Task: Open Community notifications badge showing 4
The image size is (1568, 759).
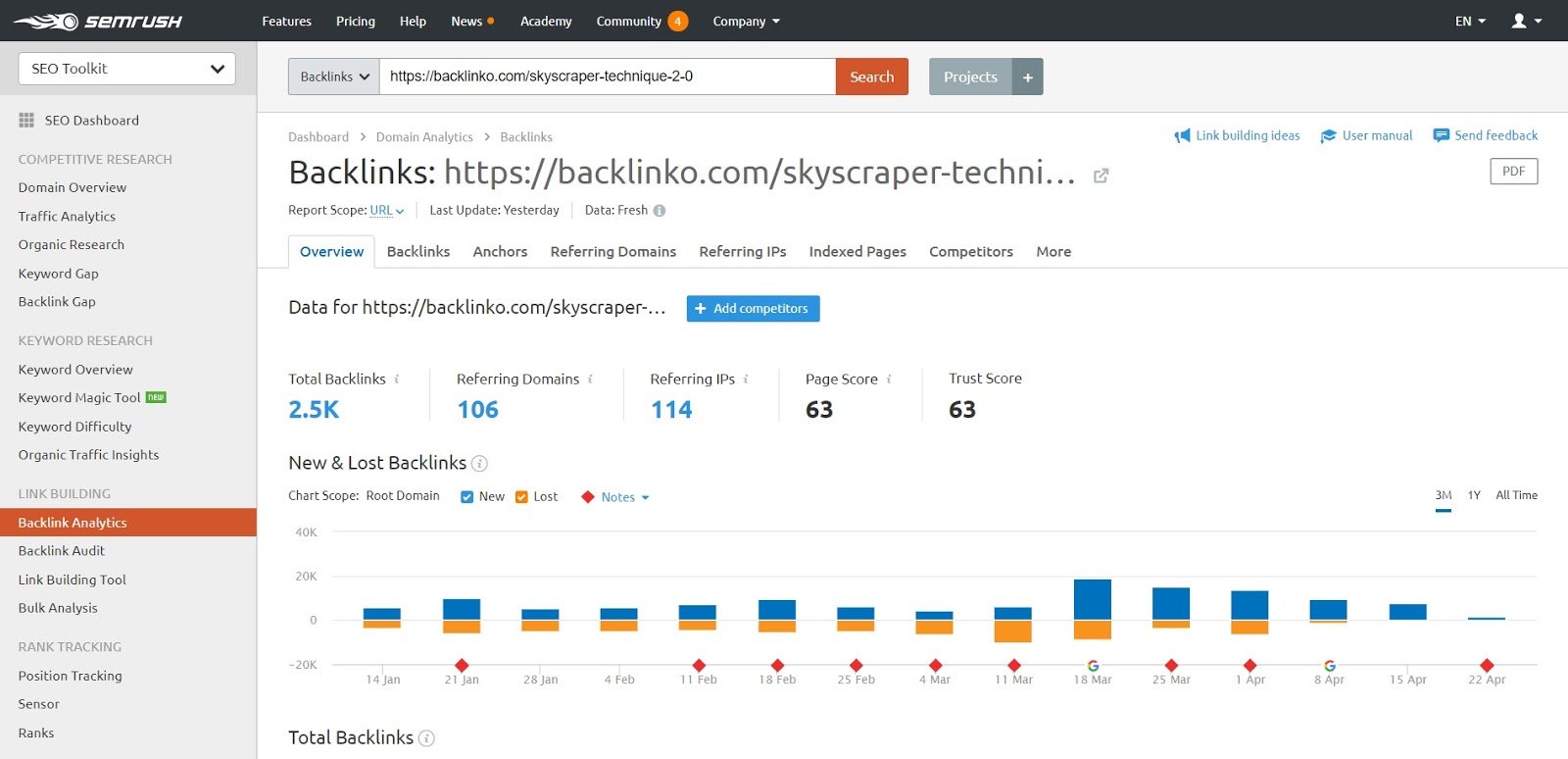Action: click(x=677, y=21)
